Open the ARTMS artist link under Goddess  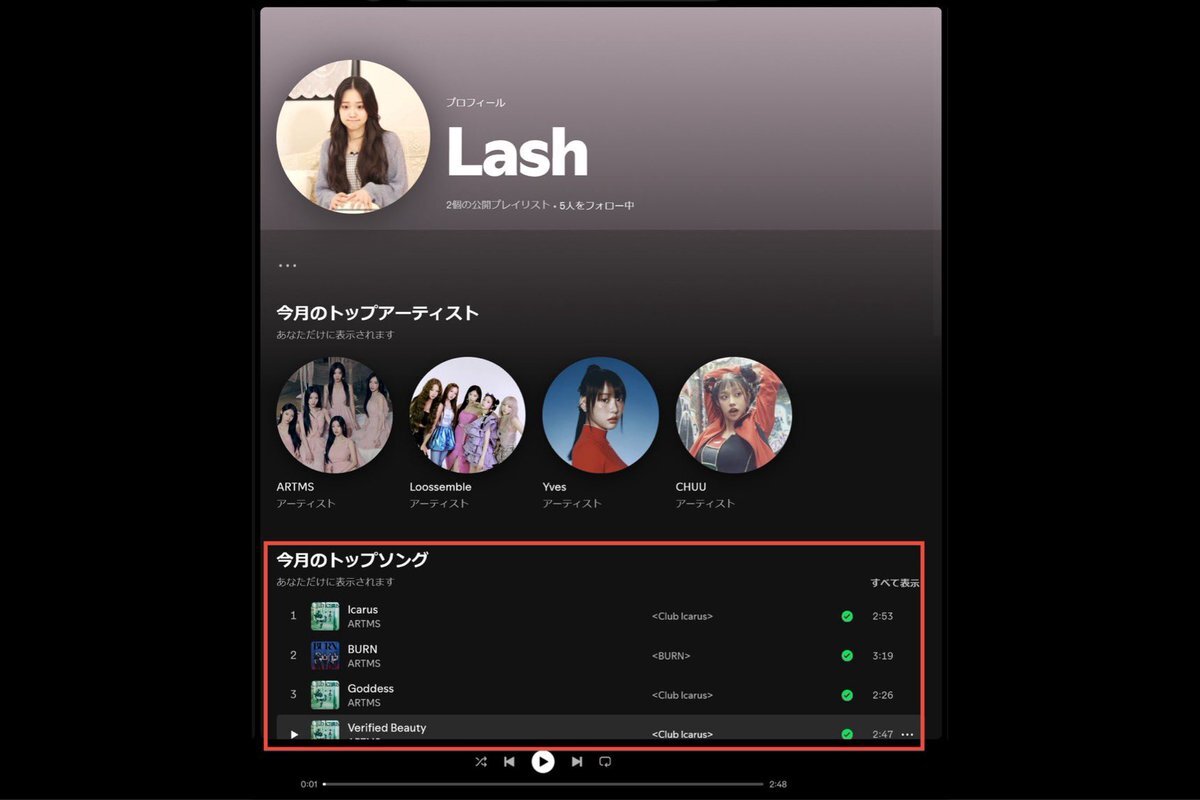(364, 703)
